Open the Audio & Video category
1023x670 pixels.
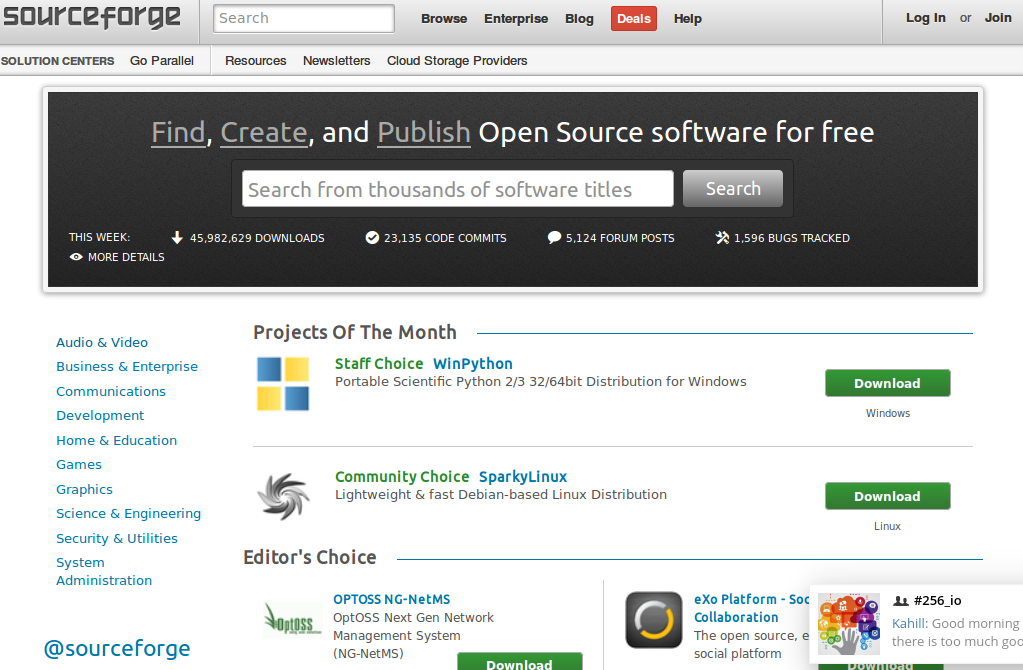click(102, 343)
